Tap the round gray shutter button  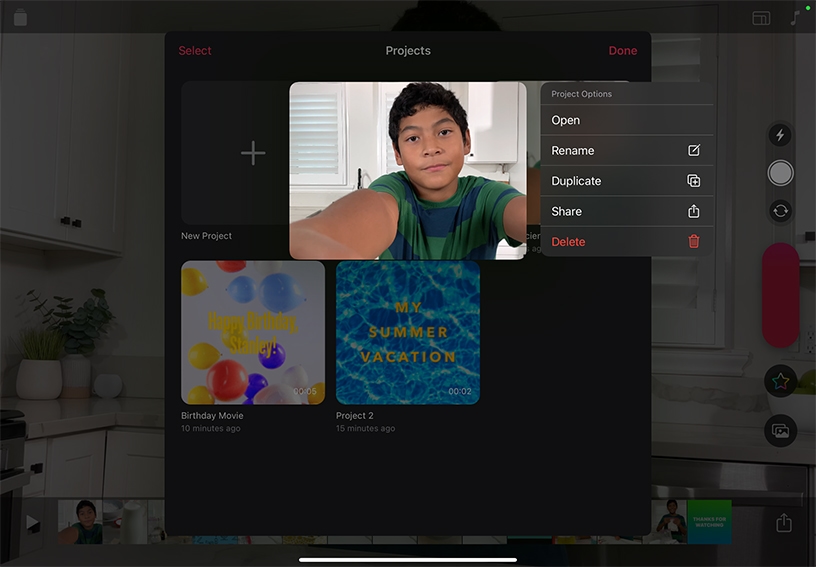(780, 173)
